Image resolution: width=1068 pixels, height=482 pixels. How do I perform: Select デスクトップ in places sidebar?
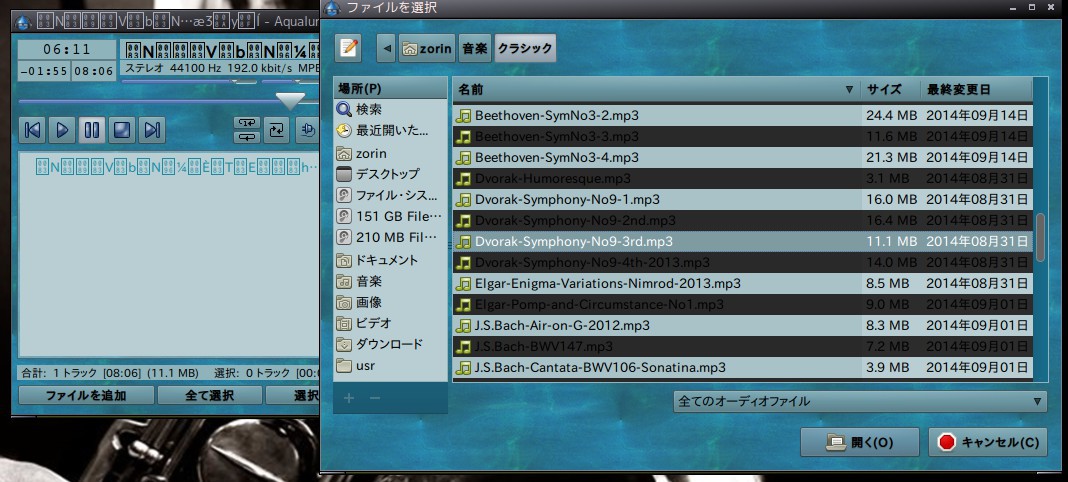[x=390, y=174]
